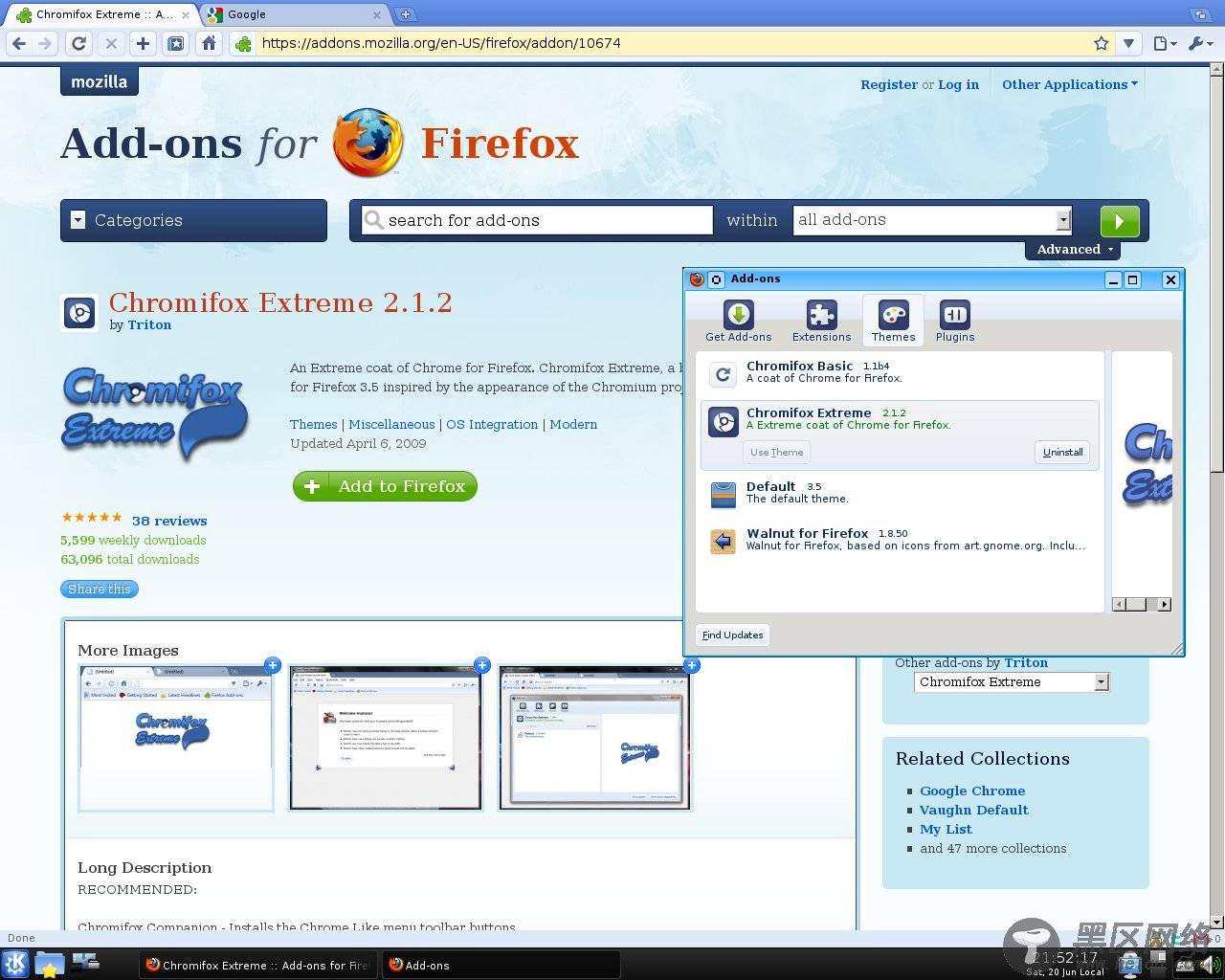Open the My List collection link
The height and width of the screenshot is (980, 1225).
(946, 829)
